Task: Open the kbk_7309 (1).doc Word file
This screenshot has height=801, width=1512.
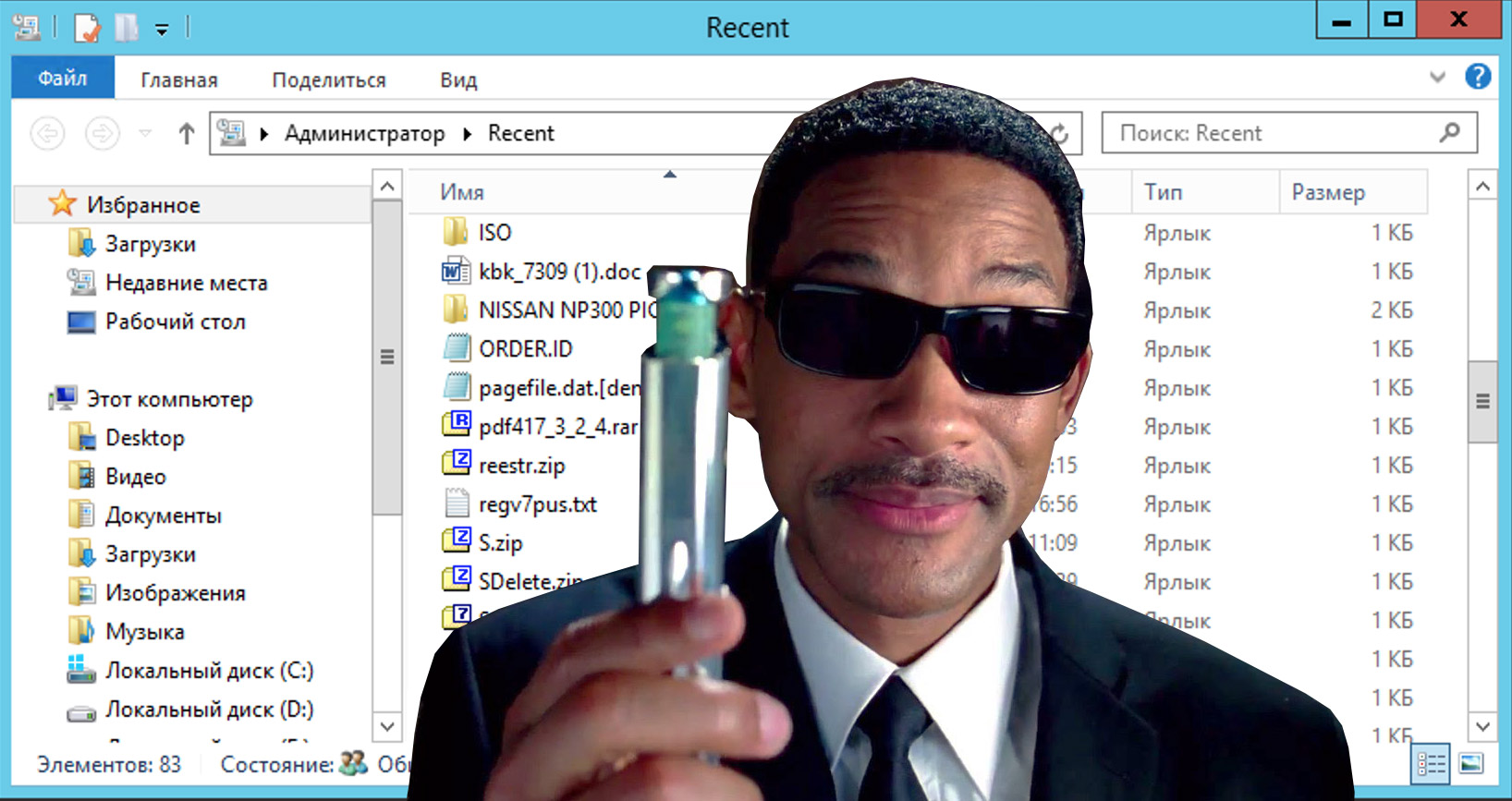Action: point(558,272)
